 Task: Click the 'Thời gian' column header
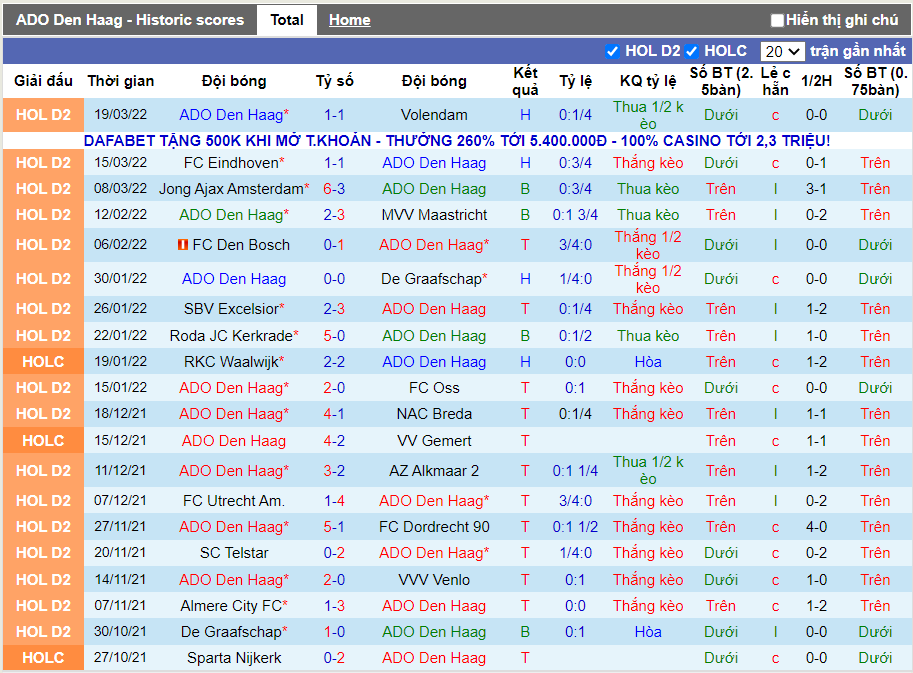click(x=121, y=81)
